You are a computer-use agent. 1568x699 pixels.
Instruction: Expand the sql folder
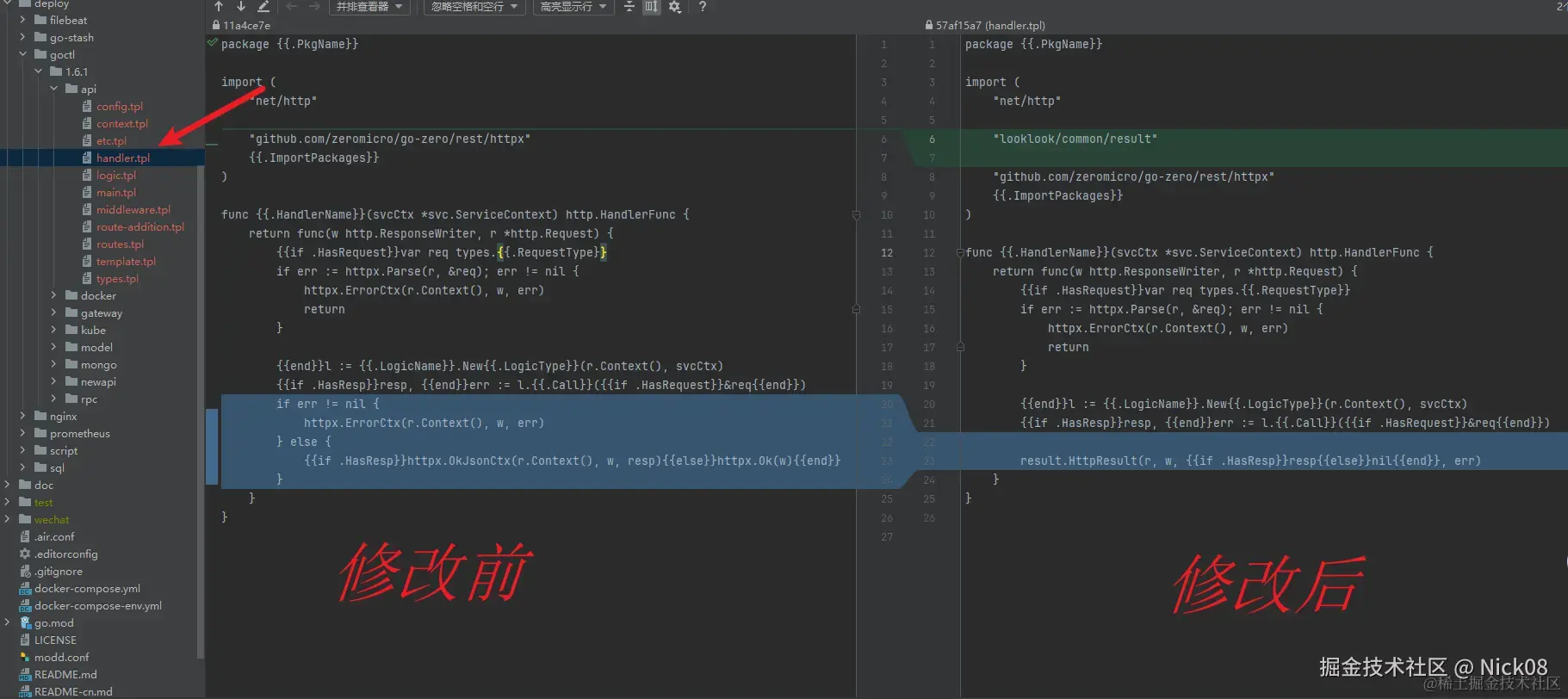tap(23, 467)
